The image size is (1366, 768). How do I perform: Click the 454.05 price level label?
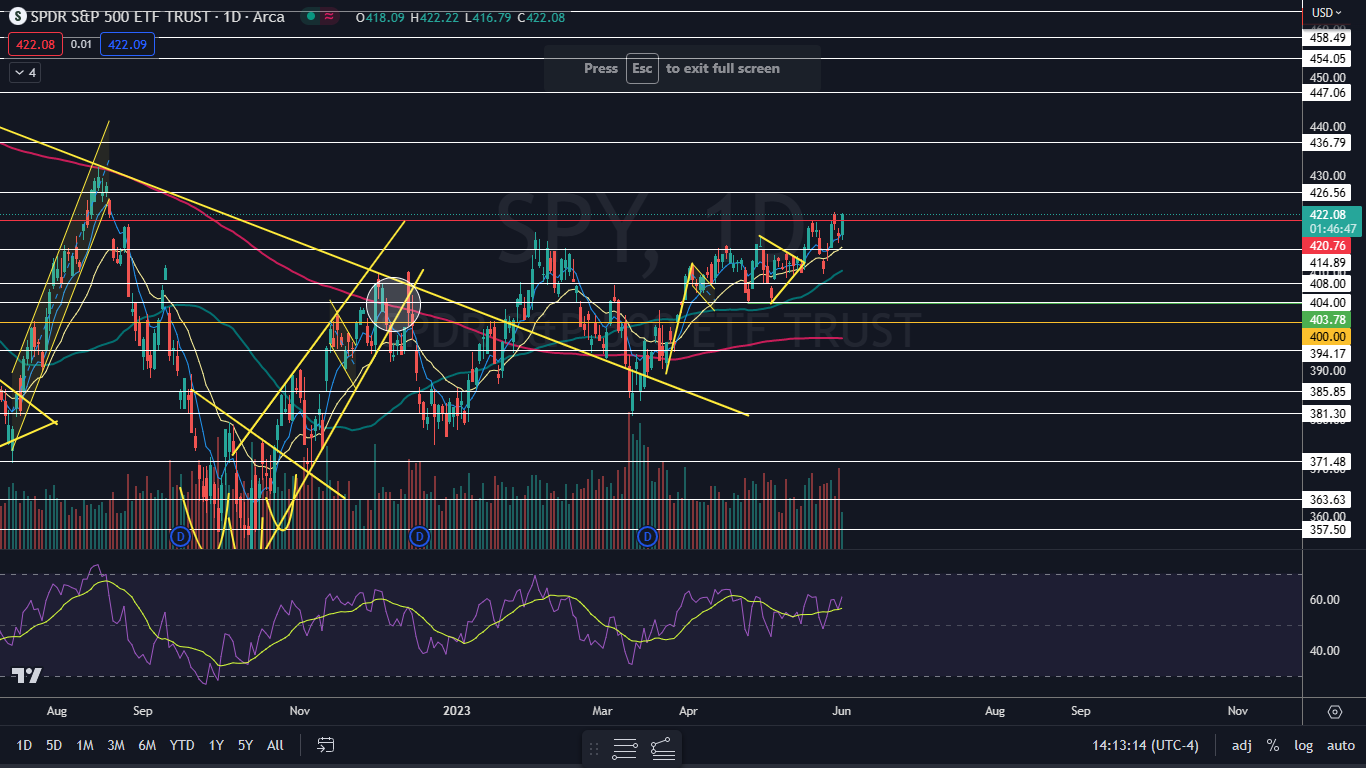point(1328,58)
